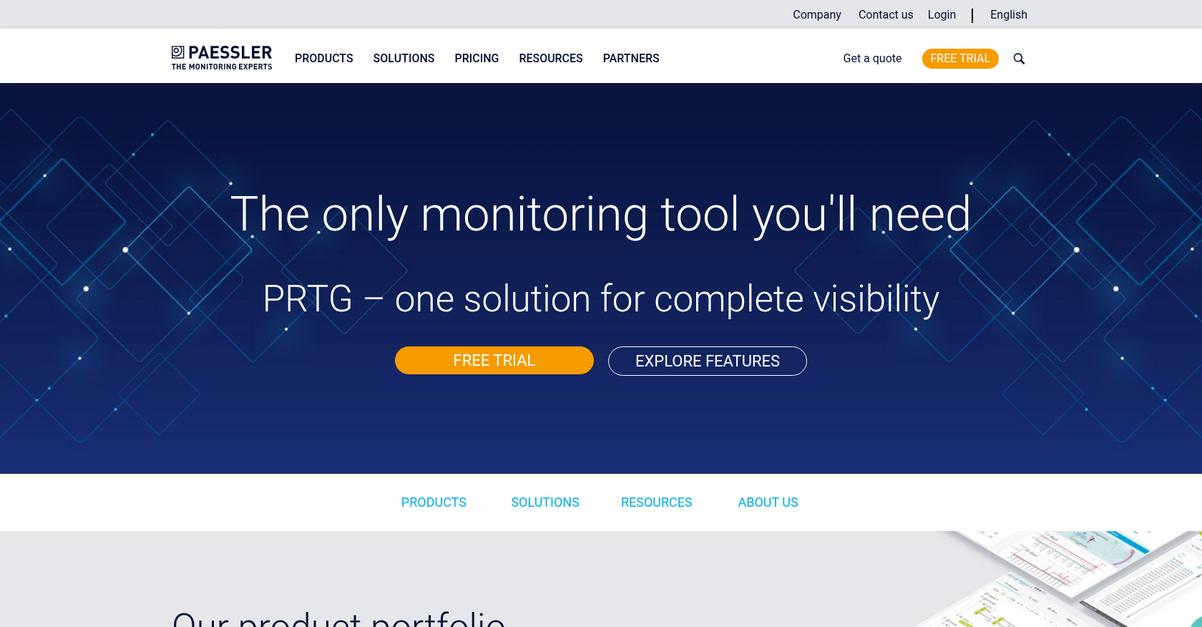This screenshot has width=1202, height=627.
Task: Click the headline 'The only monitoring tool you'll need'
Action: coord(601,214)
